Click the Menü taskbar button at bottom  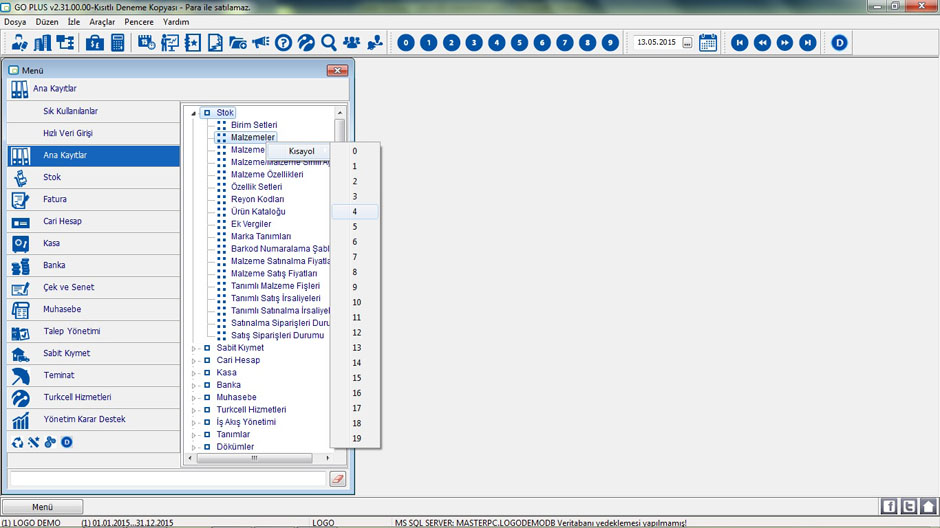[x=43, y=506]
